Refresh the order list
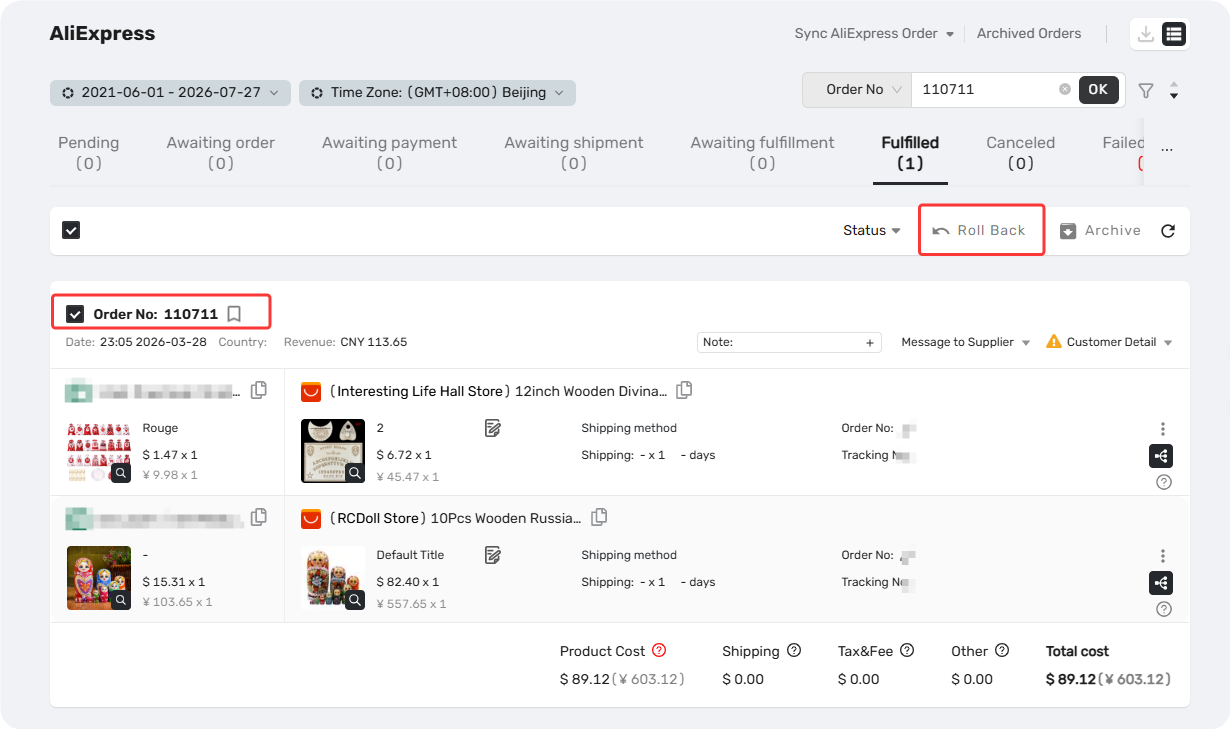Image resolution: width=1230 pixels, height=729 pixels. pyautogui.click(x=1168, y=231)
